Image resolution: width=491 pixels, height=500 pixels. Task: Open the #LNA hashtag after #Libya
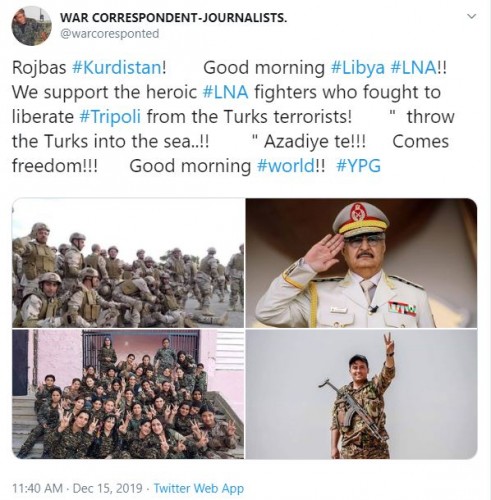click(x=413, y=68)
